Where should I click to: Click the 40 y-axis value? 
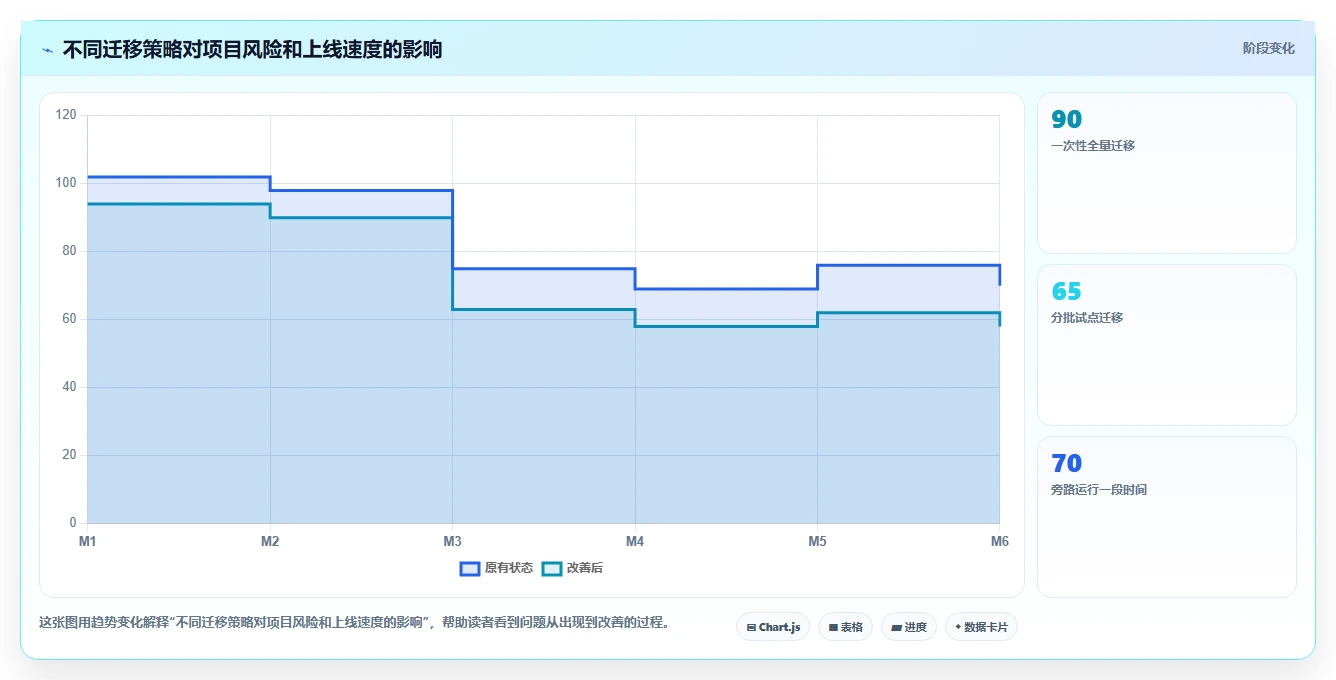[69, 387]
